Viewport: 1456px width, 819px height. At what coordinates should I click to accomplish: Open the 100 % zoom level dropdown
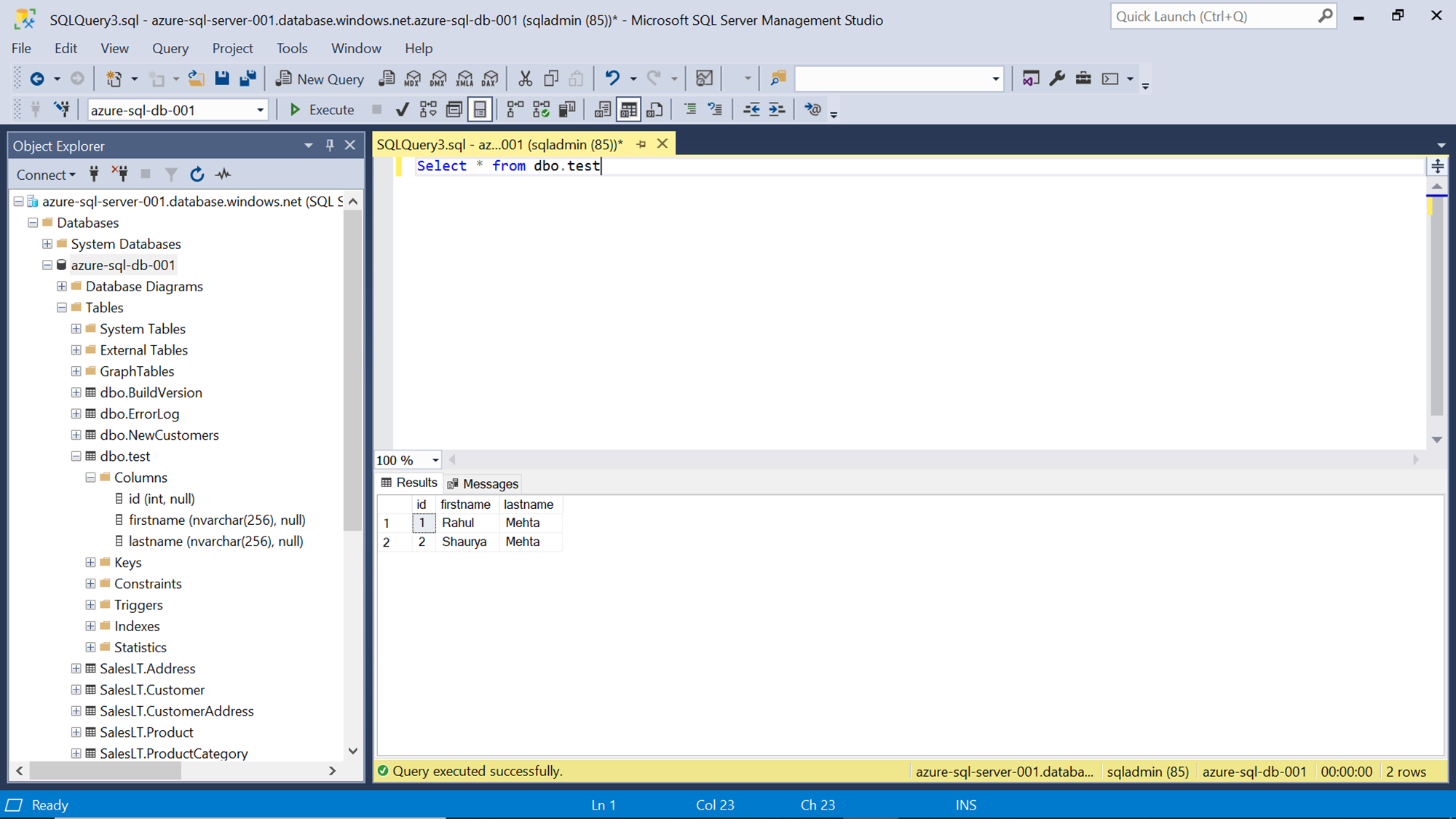pyautogui.click(x=435, y=460)
